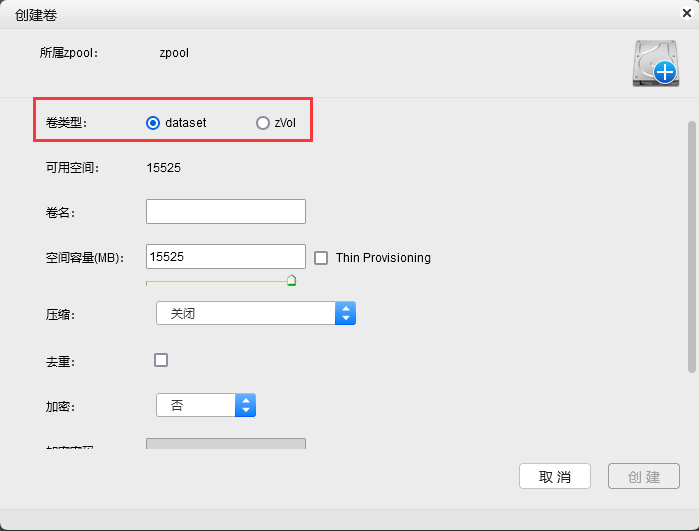Viewport: 699px width, 531px height.
Task: Click the disk with plus icon
Action: click(655, 64)
